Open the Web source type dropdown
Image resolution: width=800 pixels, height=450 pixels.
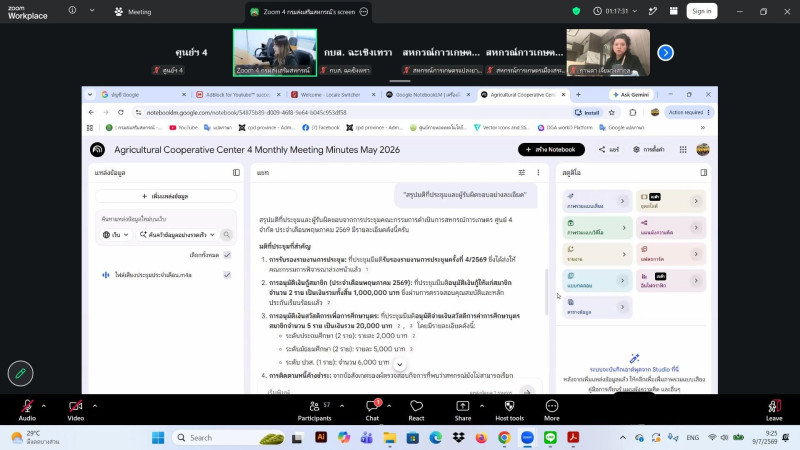click(x=116, y=235)
